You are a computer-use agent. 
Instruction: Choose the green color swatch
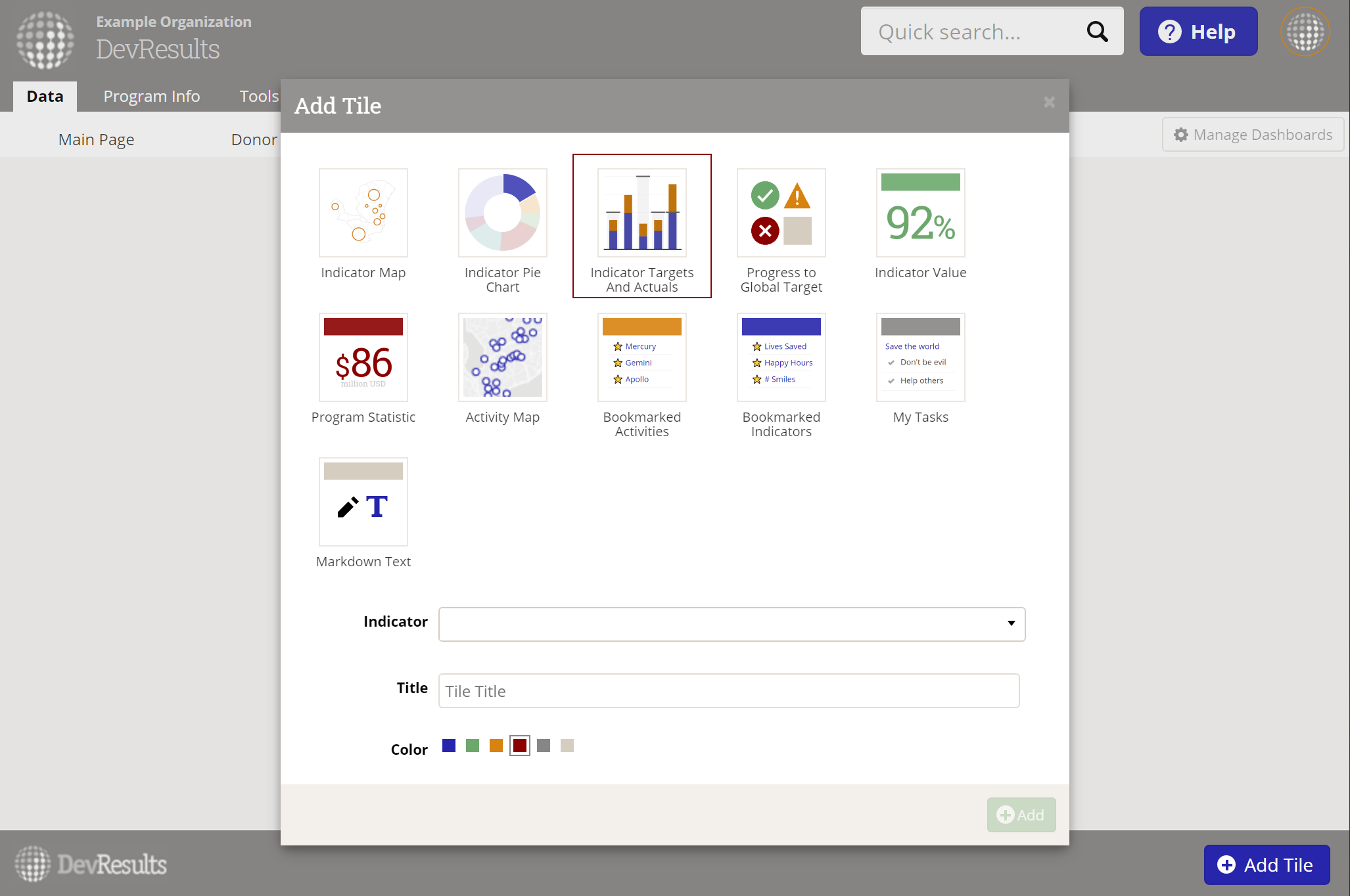click(x=473, y=746)
